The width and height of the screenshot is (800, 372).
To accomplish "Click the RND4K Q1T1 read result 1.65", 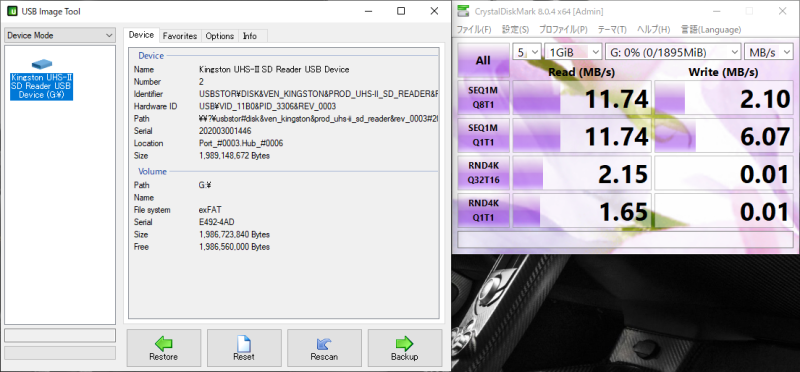I will pyautogui.click(x=582, y=211).
